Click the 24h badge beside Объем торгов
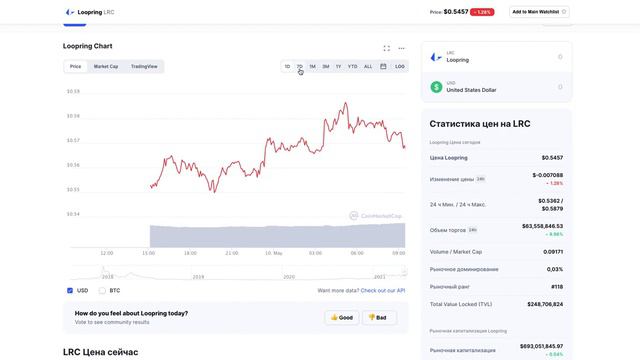Viewport: 640px width, 360px height. [473, 230]
